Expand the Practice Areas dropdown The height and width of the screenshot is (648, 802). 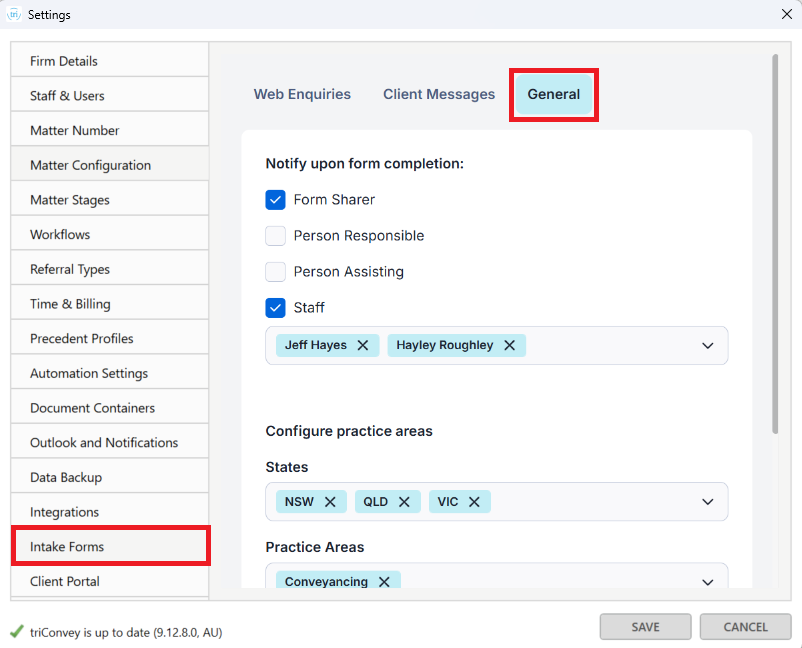708,582
